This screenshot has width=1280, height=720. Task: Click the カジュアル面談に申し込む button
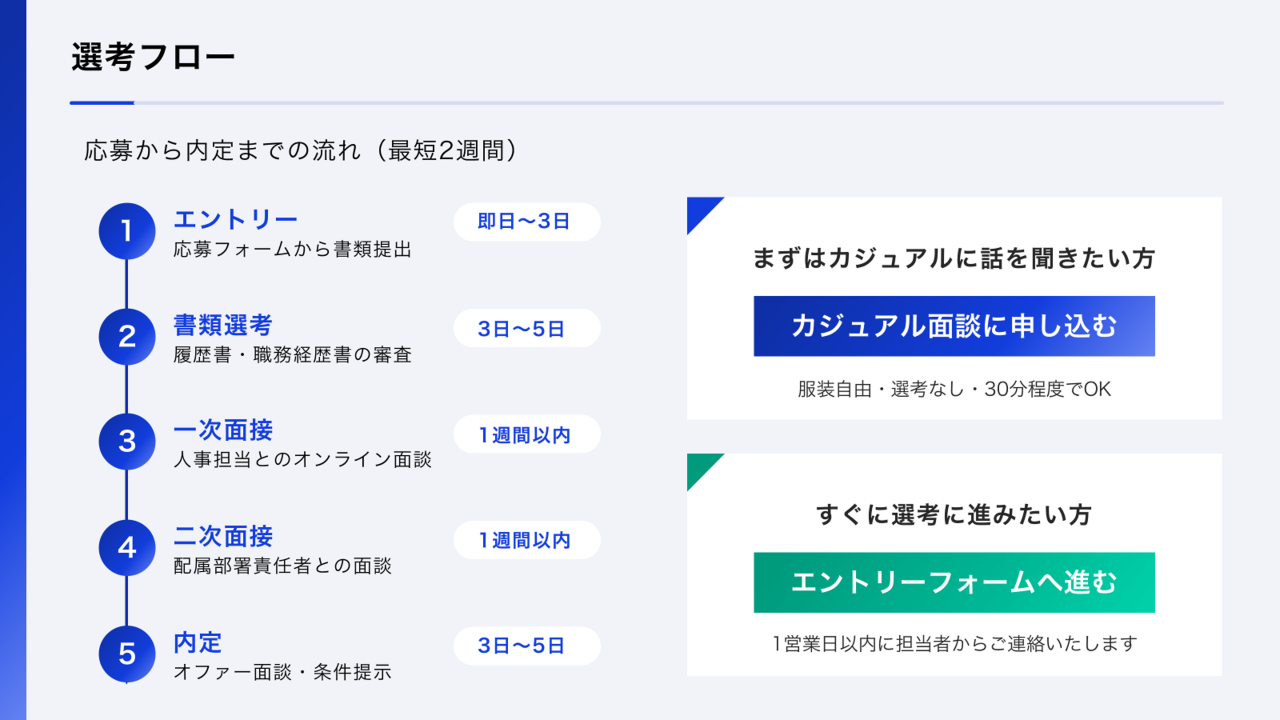click(953, 327)
